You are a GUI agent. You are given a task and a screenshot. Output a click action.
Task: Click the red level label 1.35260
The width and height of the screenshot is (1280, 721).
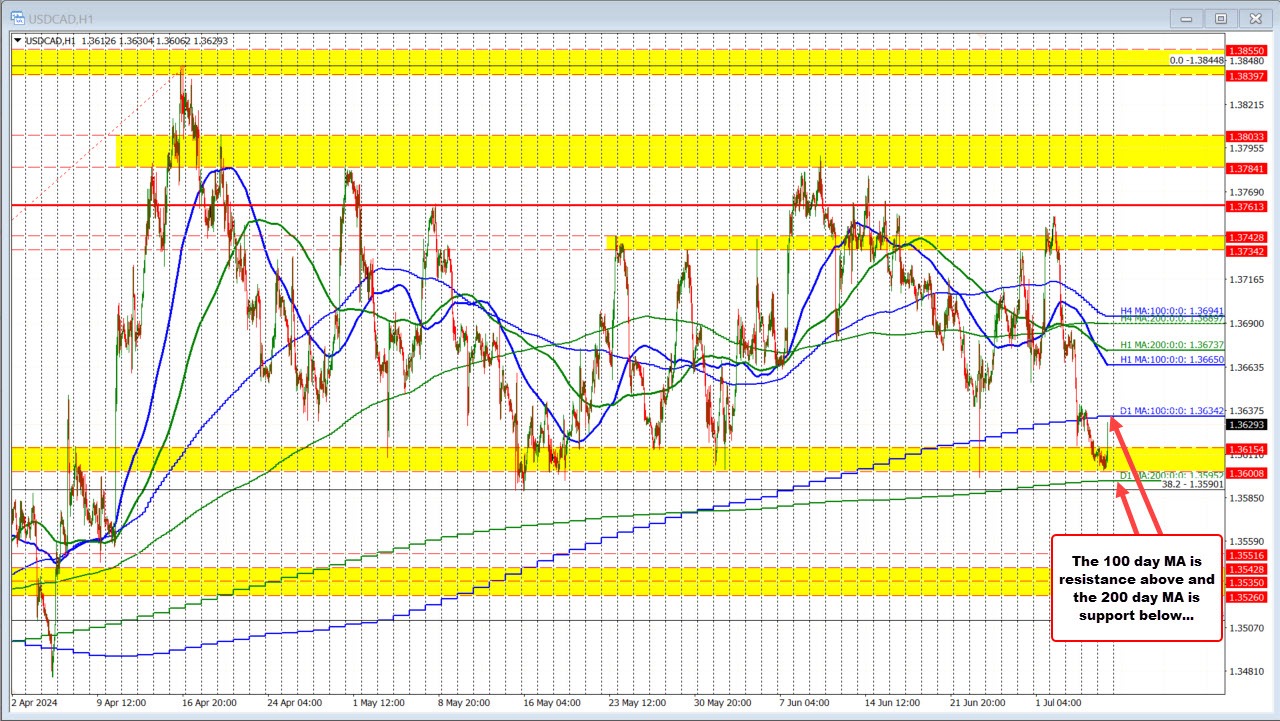pyautogui.click(x=1248, y=596)
